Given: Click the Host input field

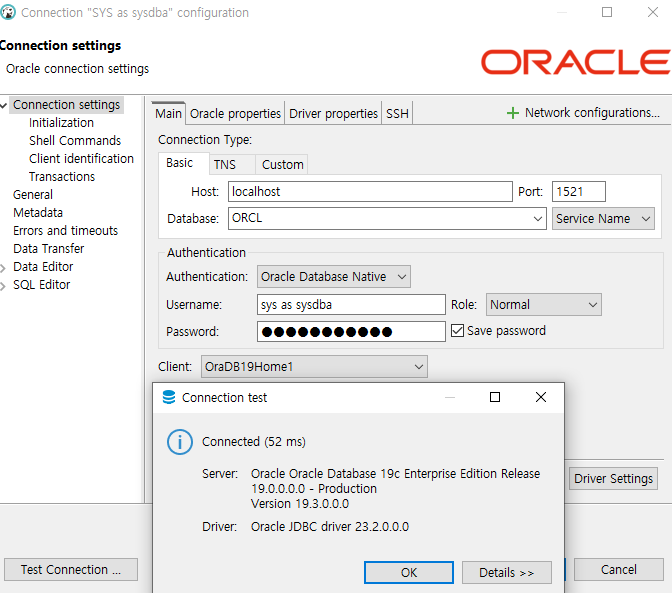Looking at the screenshot, I should (x=370, y=192).
